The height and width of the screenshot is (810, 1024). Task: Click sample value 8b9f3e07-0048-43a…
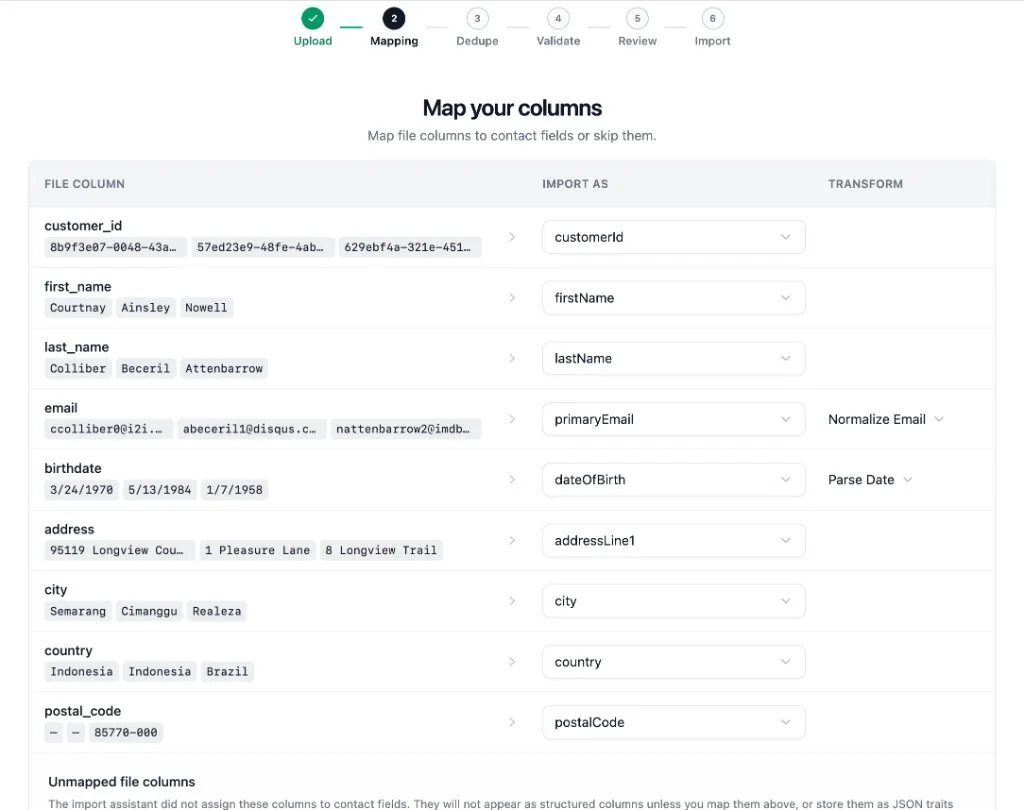click(116, 248)
